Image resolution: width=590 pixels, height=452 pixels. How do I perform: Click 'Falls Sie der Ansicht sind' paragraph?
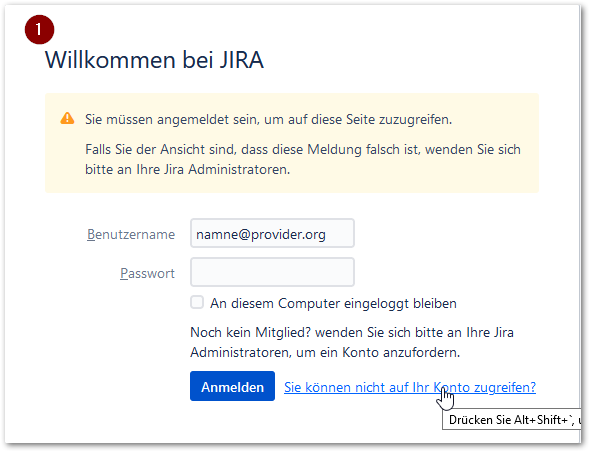click(x=303, y=159)
